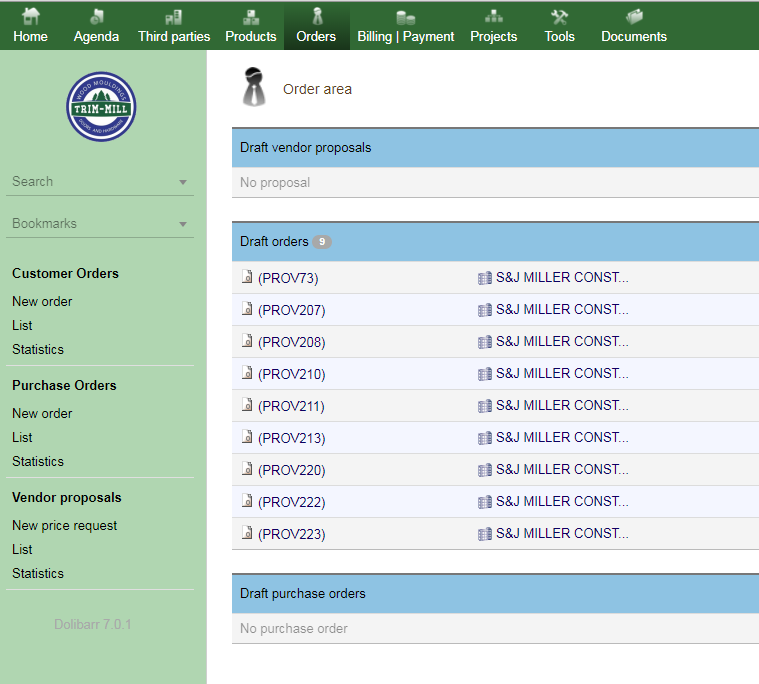Open List under Purchase Orders

pos(22,438)
